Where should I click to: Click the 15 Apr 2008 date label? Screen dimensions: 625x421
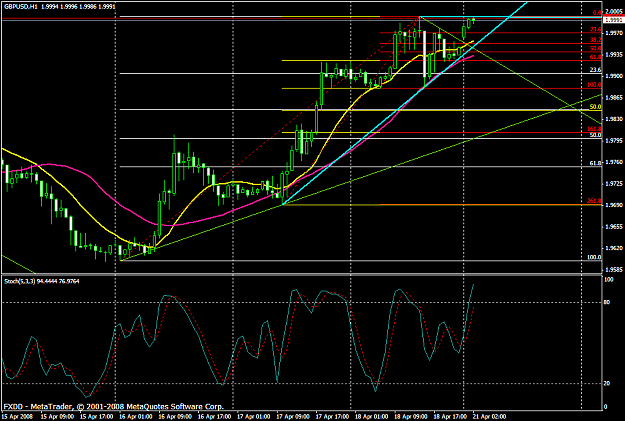click(x=15, y=417)
